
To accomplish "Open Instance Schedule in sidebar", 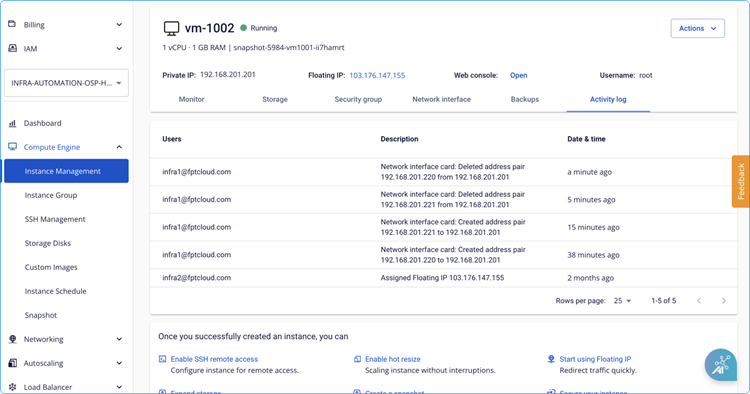I will pos(55,291).
